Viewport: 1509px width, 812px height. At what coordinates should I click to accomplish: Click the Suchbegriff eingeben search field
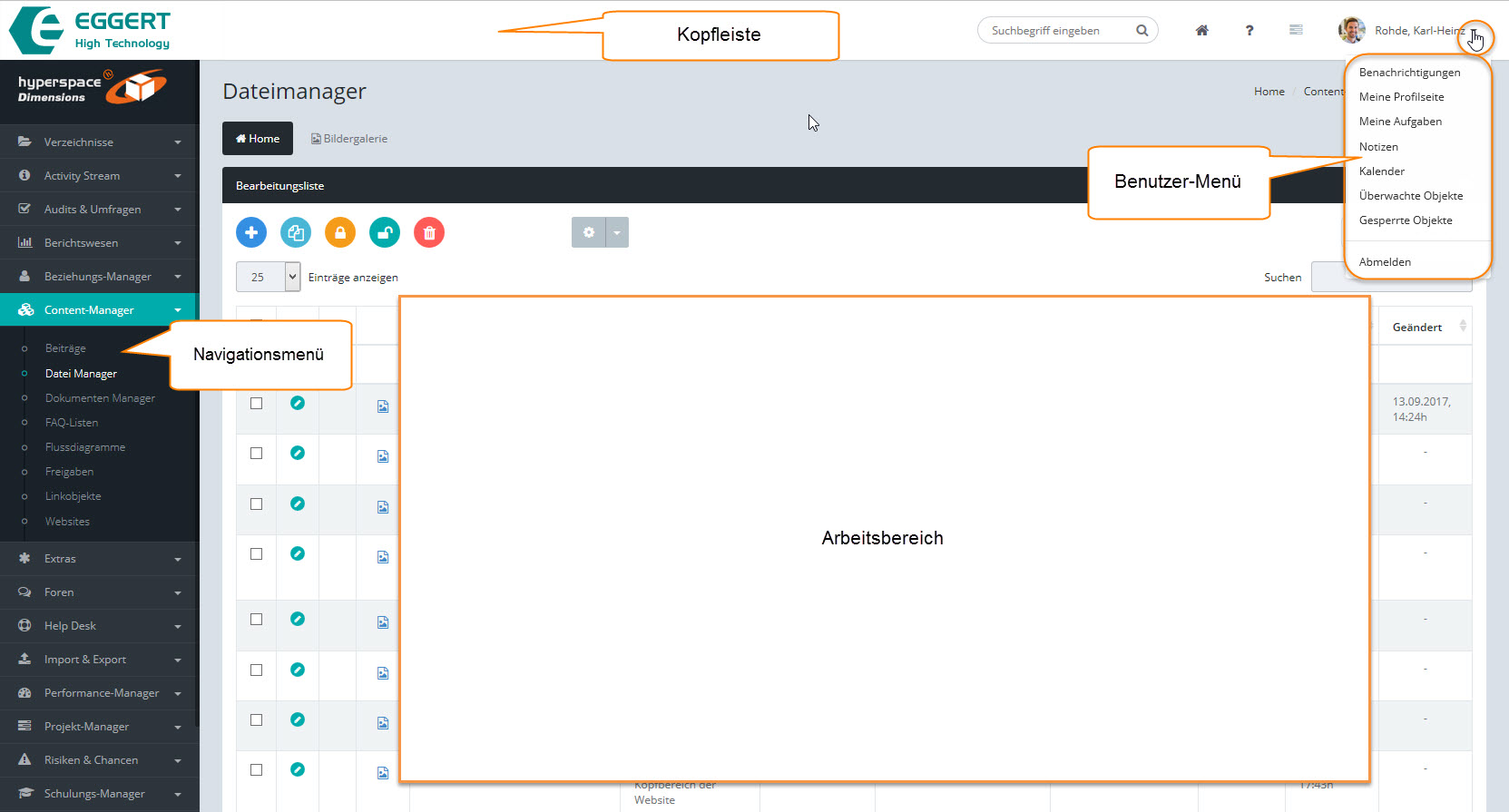[x=1057, y=30]
